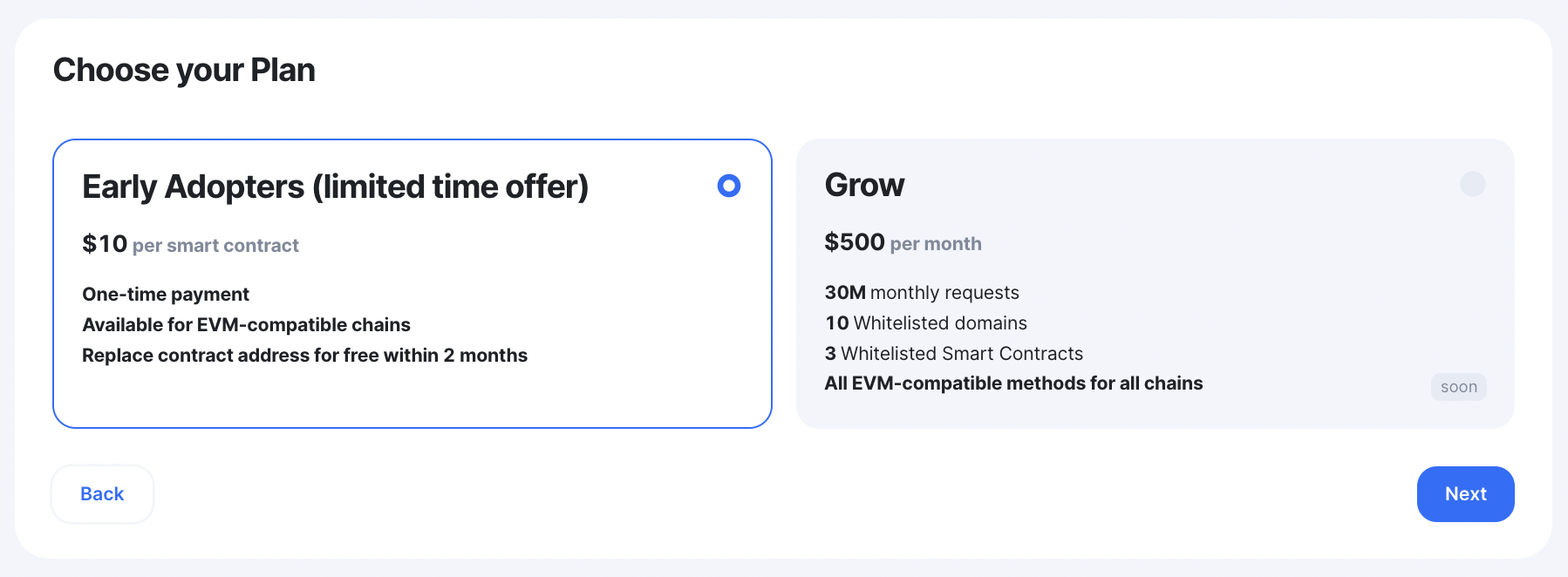Click All EVM-compatible methods for all chains

point(1013,384)
